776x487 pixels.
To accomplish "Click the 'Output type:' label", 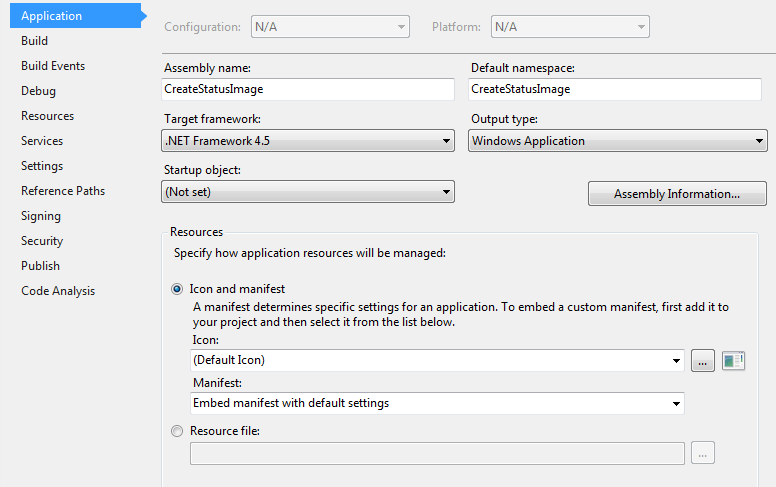I will point(504,119).
